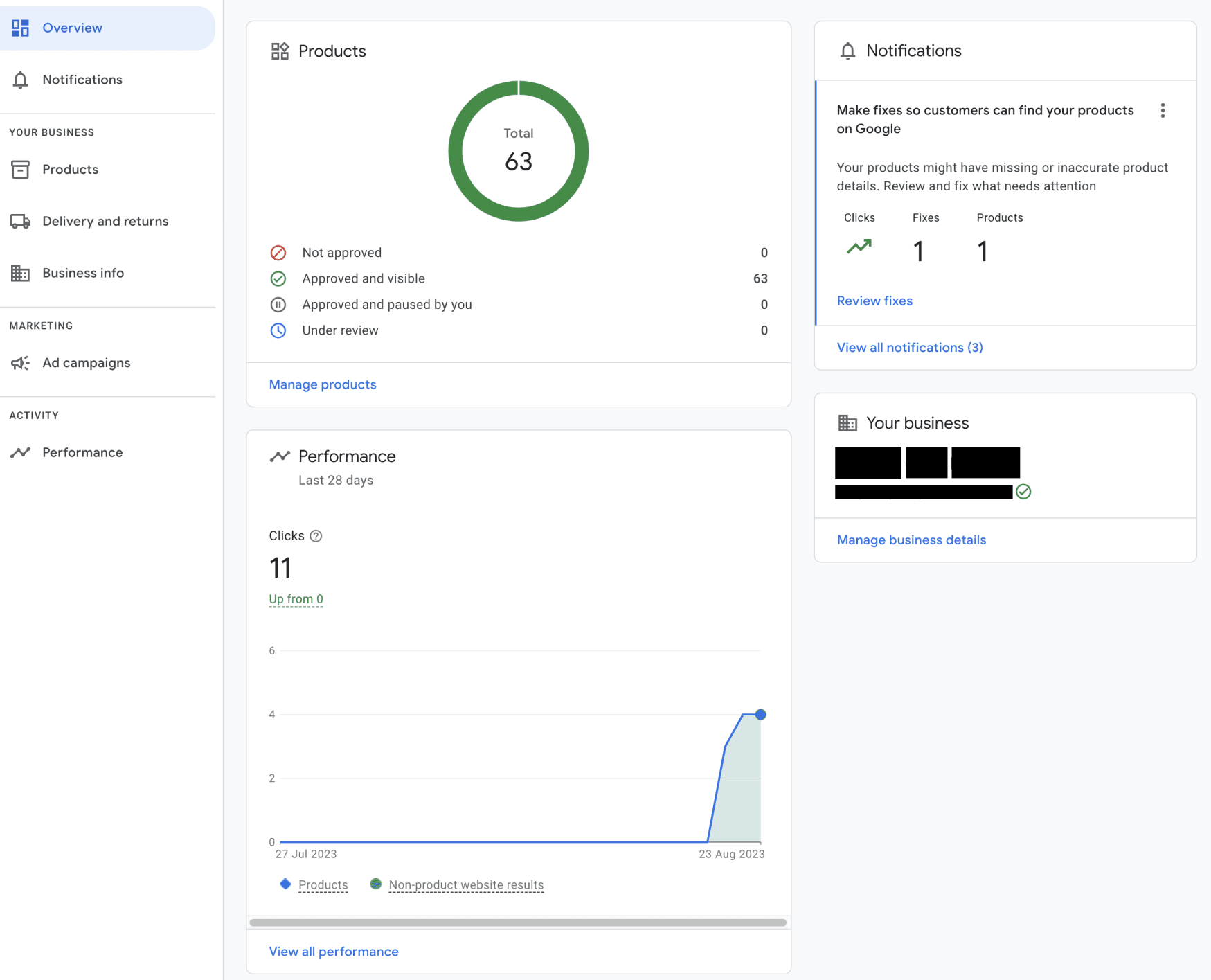Click the Delivery and returns truck icon
Screen dimensions: 1211x980
click(x=21, y=221)
